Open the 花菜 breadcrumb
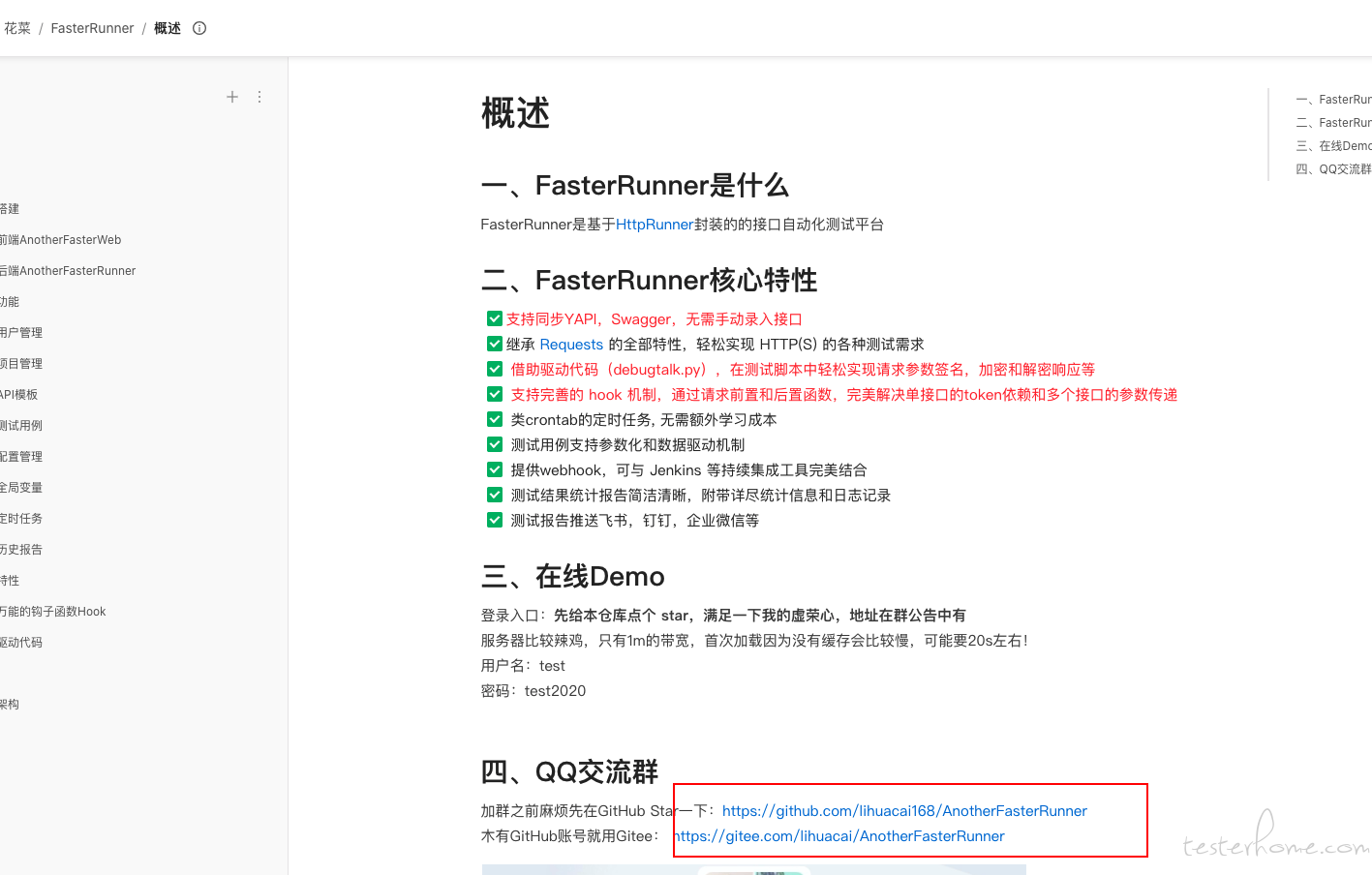This screenshot has height=875, width=1372. tap(17, 28)
